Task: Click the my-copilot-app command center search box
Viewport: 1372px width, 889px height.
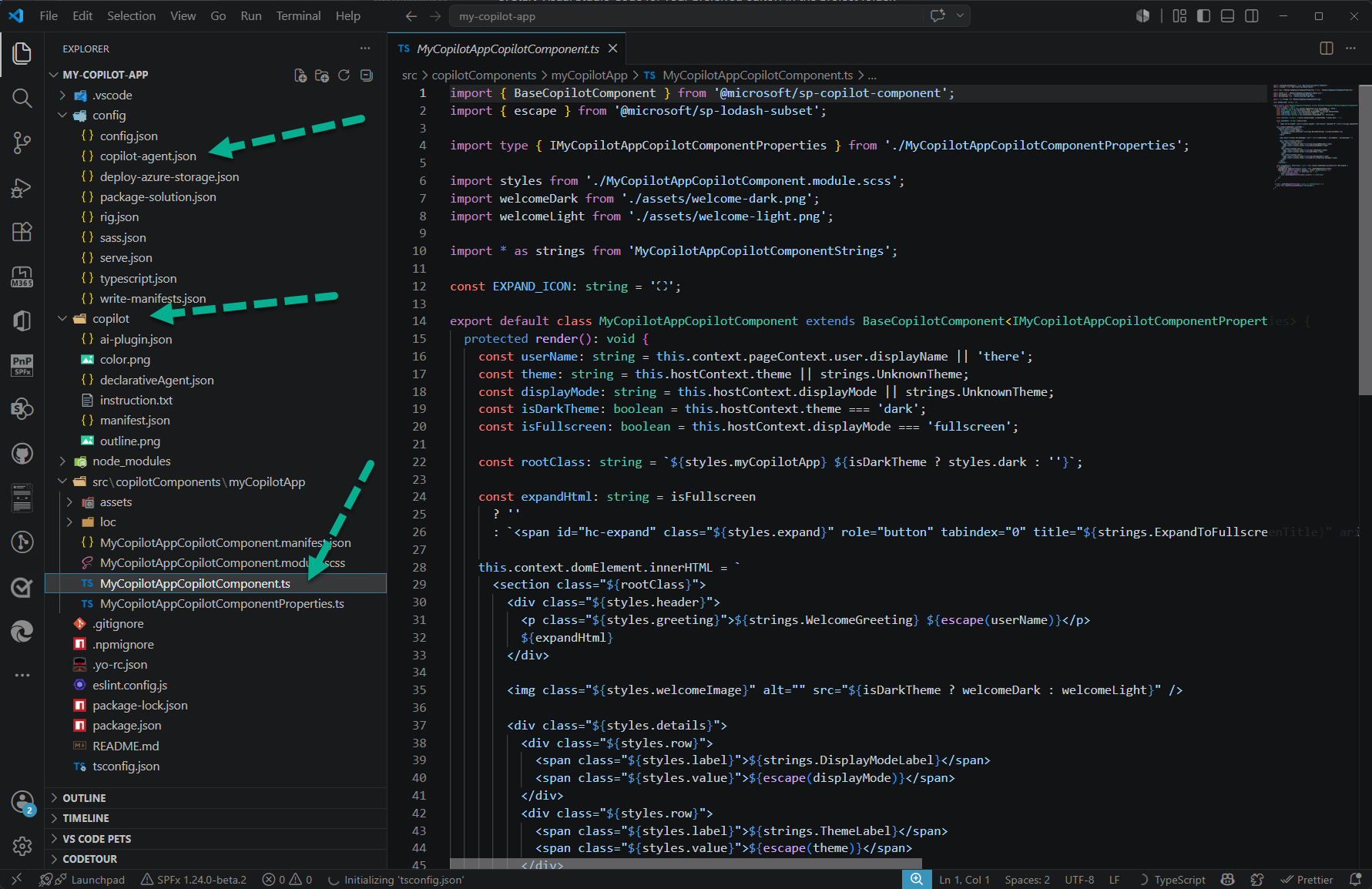Action: point(685,16)
